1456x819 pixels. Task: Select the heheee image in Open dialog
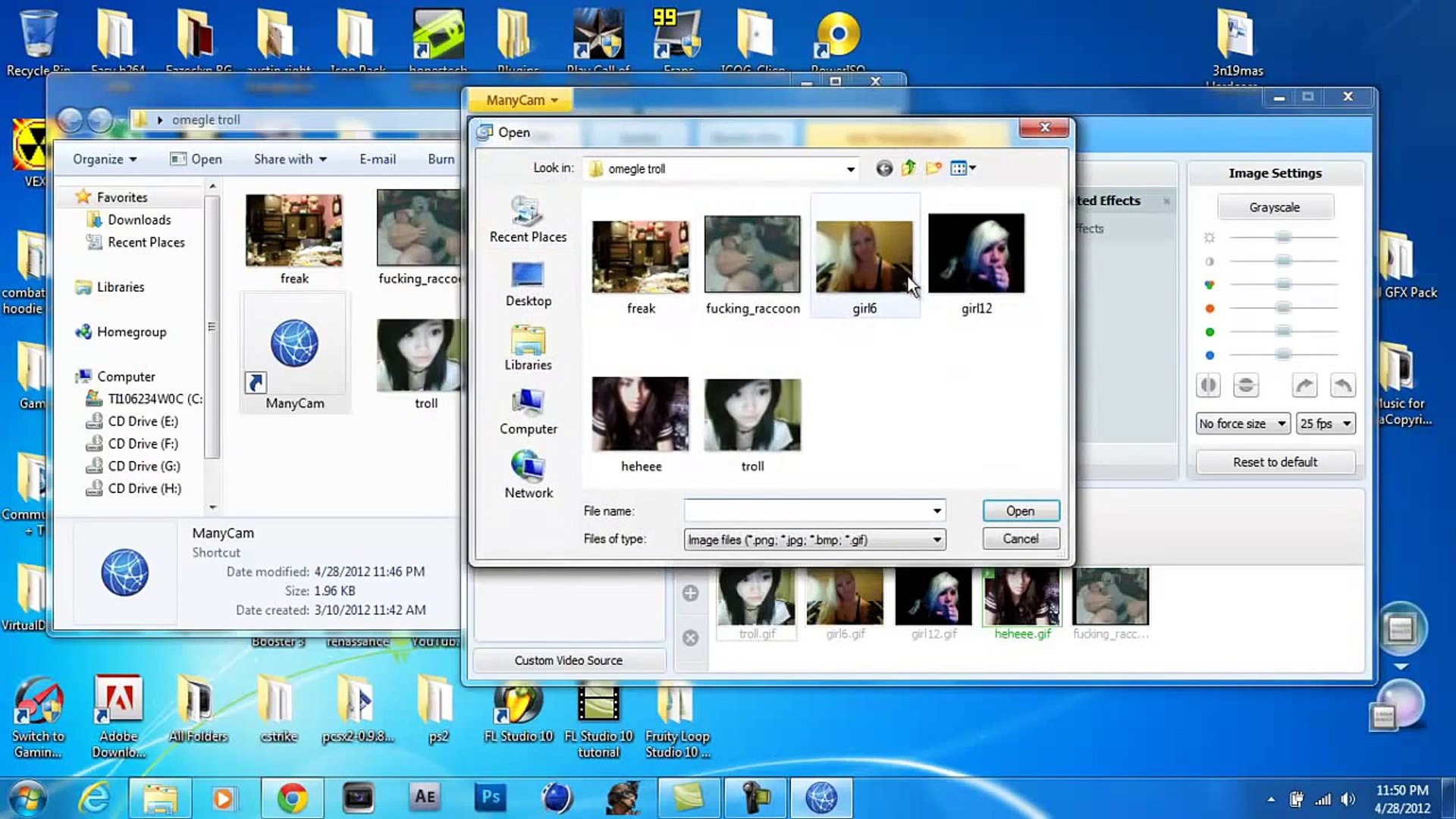tap(641, 425)
